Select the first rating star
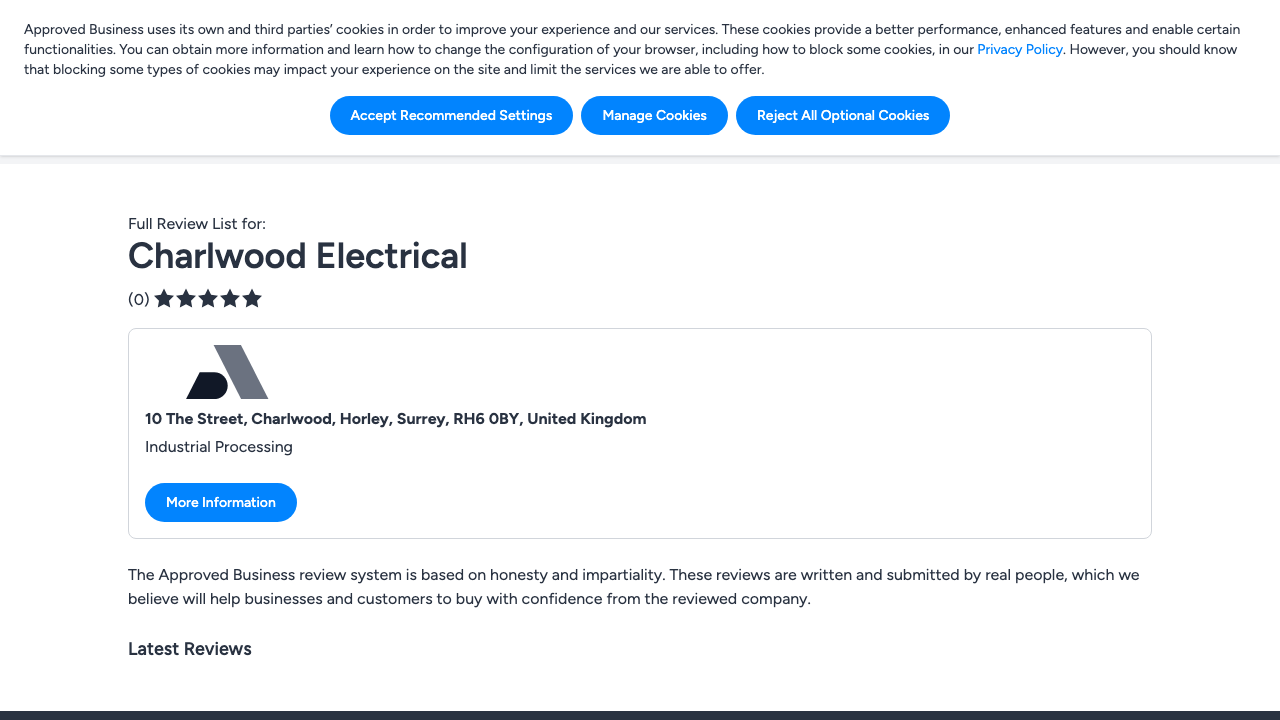The height and width of the screenshot is (720, 1280). 164,298
